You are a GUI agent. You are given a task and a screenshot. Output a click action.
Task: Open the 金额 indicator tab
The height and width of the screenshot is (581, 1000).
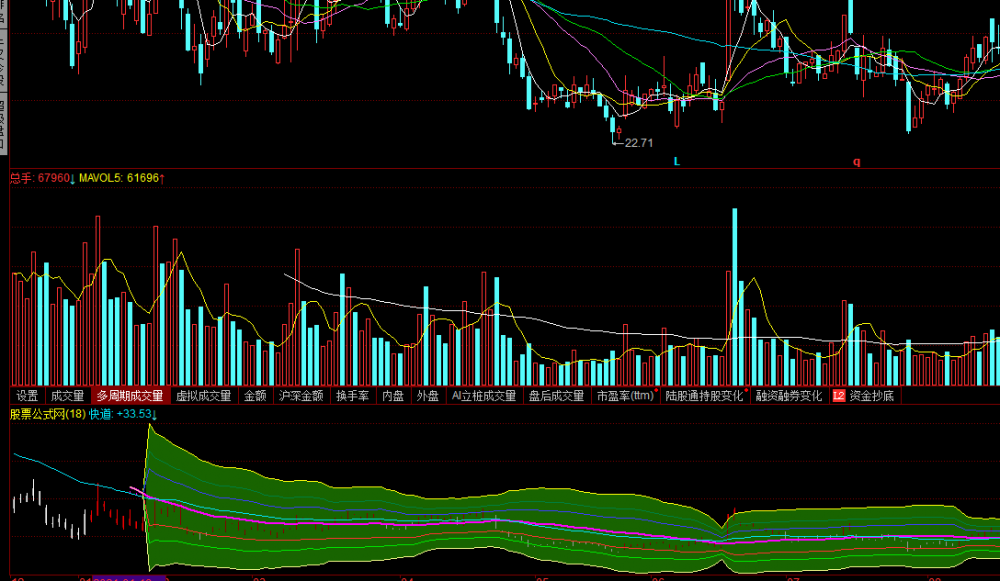tap(255, 396)
